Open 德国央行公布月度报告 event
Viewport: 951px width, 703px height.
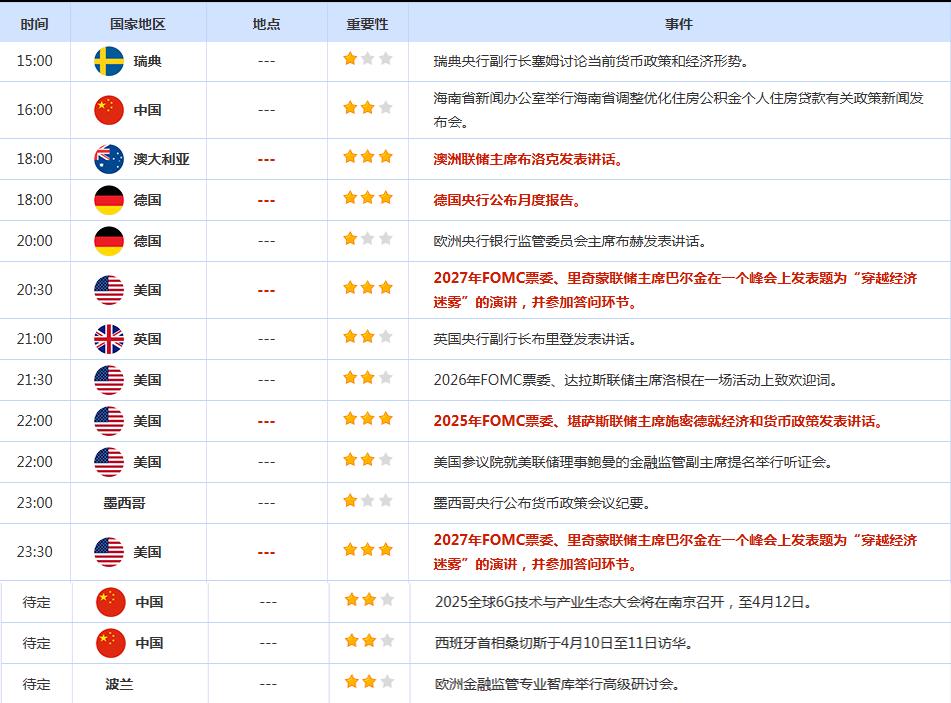[507, 200]
